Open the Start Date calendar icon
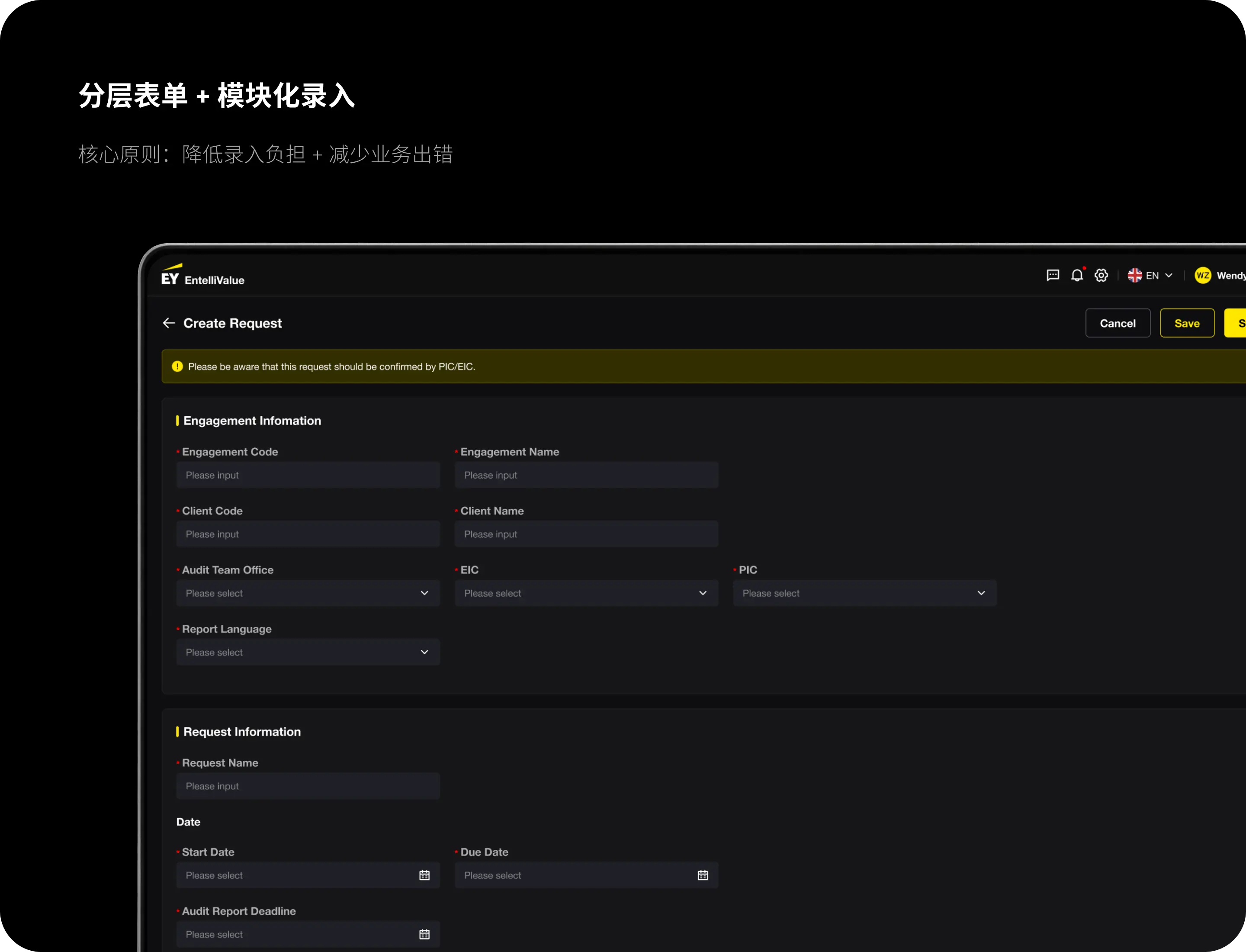The image size is (1246, 952). (x=424, y=875)
